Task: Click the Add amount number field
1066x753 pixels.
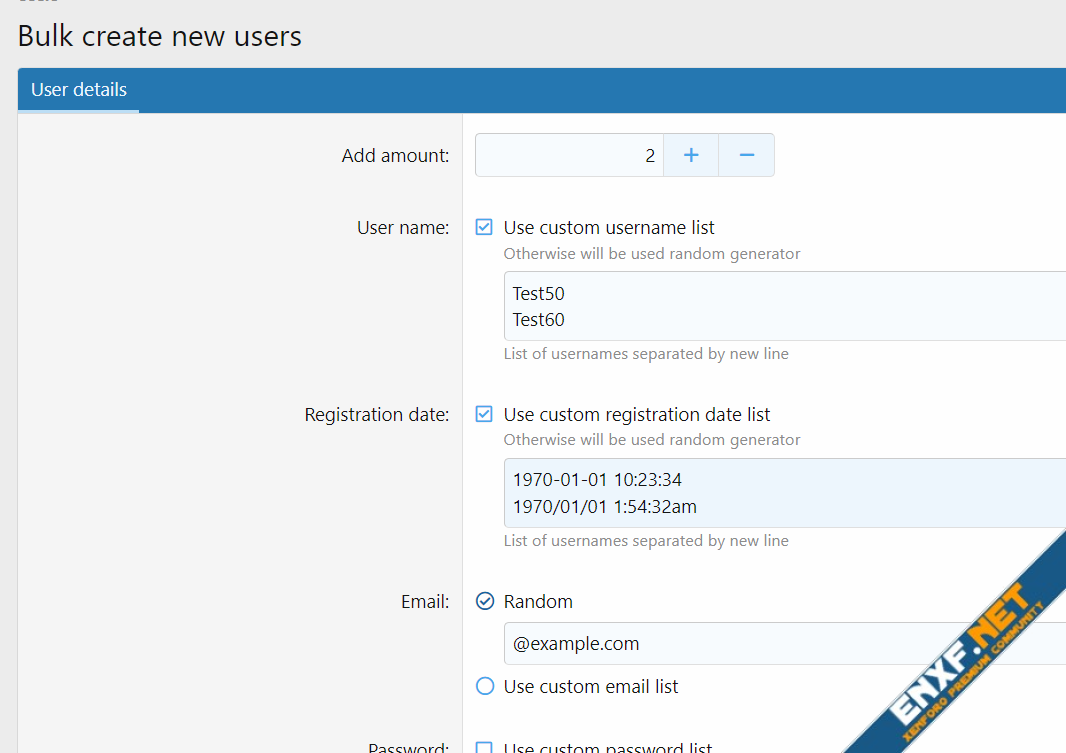Action: tap(568, 155)
